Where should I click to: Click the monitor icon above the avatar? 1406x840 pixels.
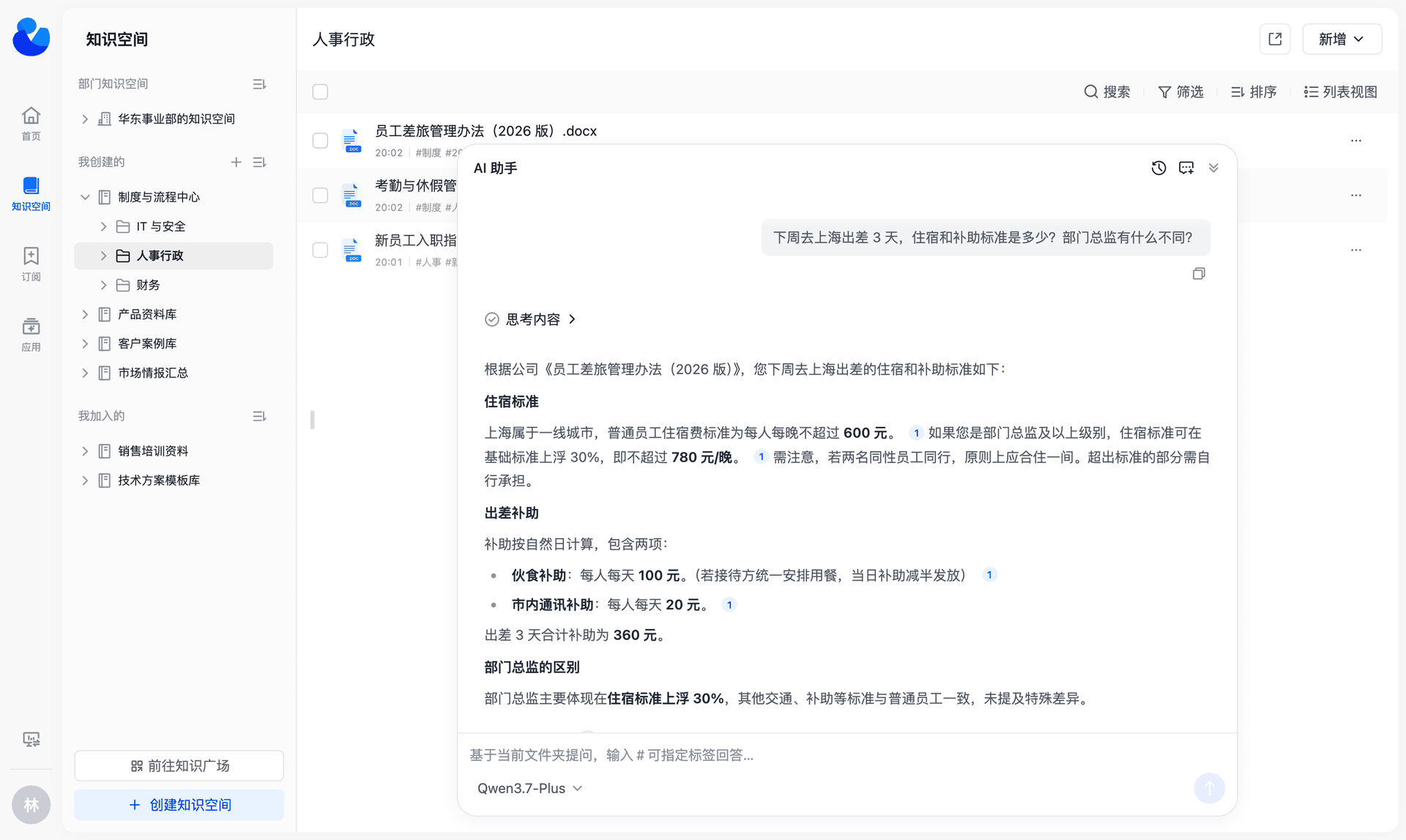pos(31,739)
